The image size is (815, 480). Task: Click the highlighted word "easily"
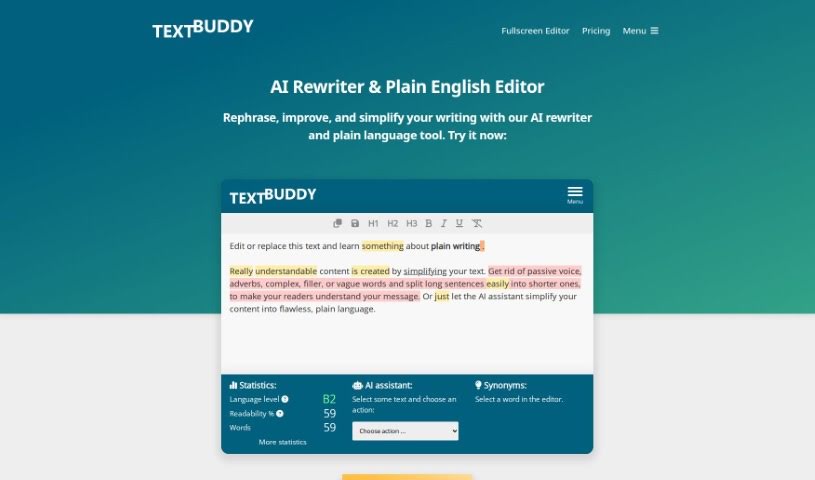[x=497, y=283]
